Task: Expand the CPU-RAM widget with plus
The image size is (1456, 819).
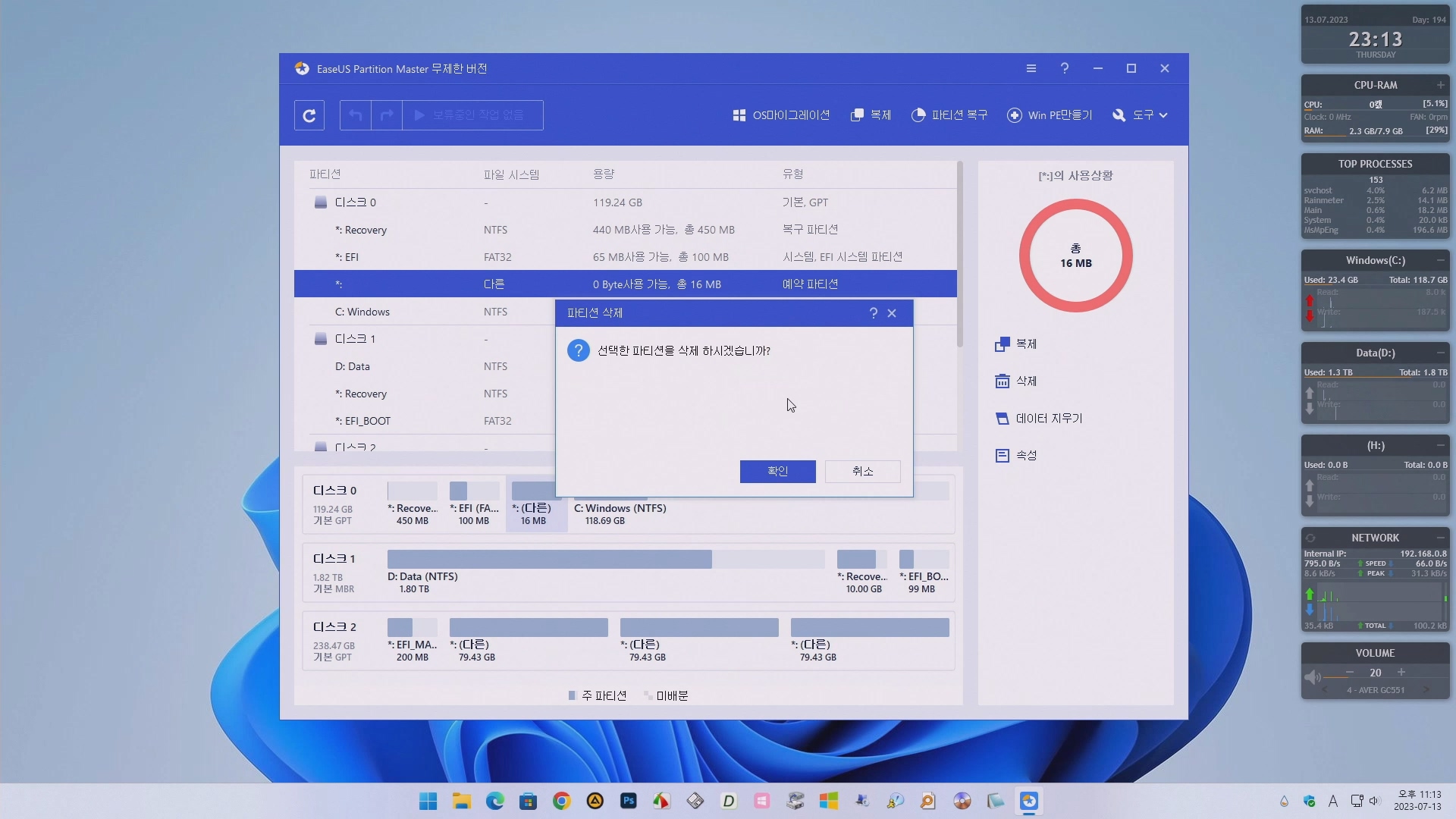Action: [x=1440, y=85]
